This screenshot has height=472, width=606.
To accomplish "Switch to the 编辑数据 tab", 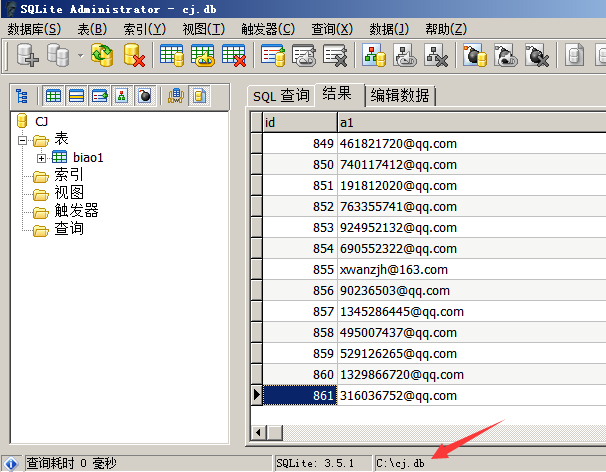I will coord(399,96).
